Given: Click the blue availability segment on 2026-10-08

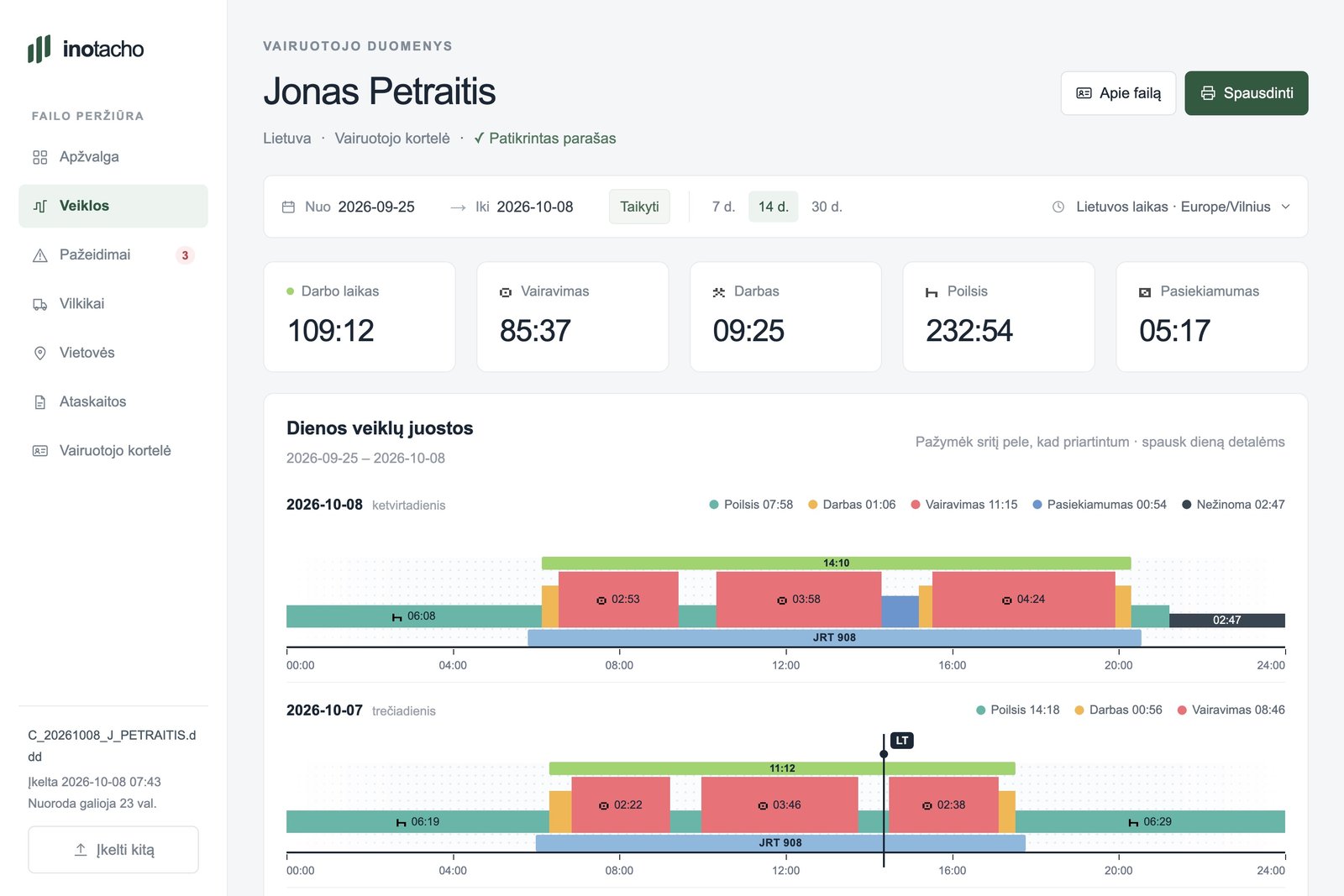Looking at the screenshot, I should 900,611.
